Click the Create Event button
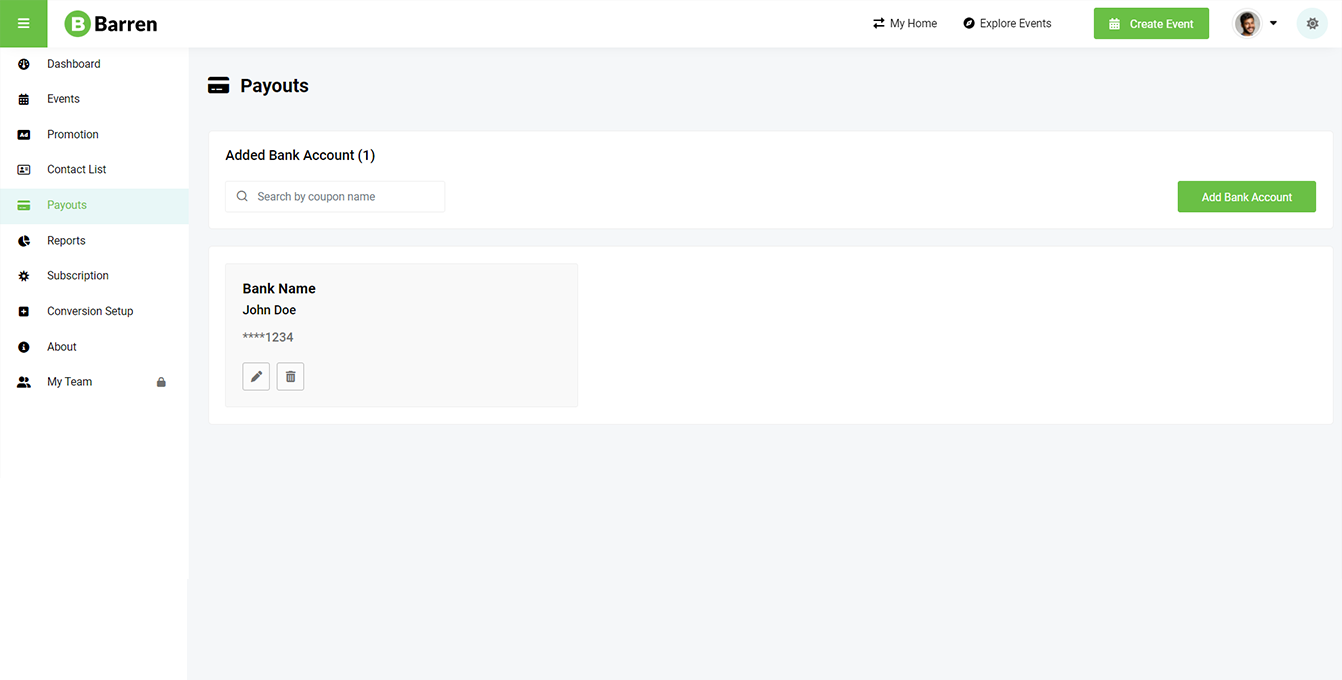The width and height of the screenshot is (1342, 680). tap(1150, 24)
